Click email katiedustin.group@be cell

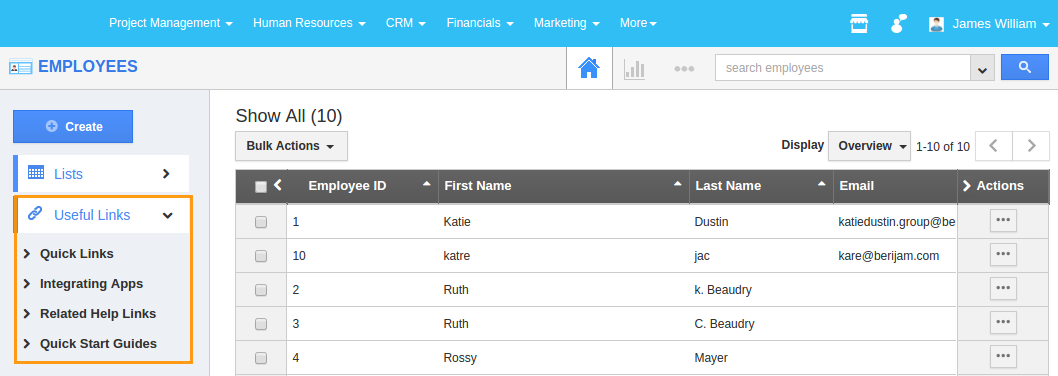coord(896,221)
